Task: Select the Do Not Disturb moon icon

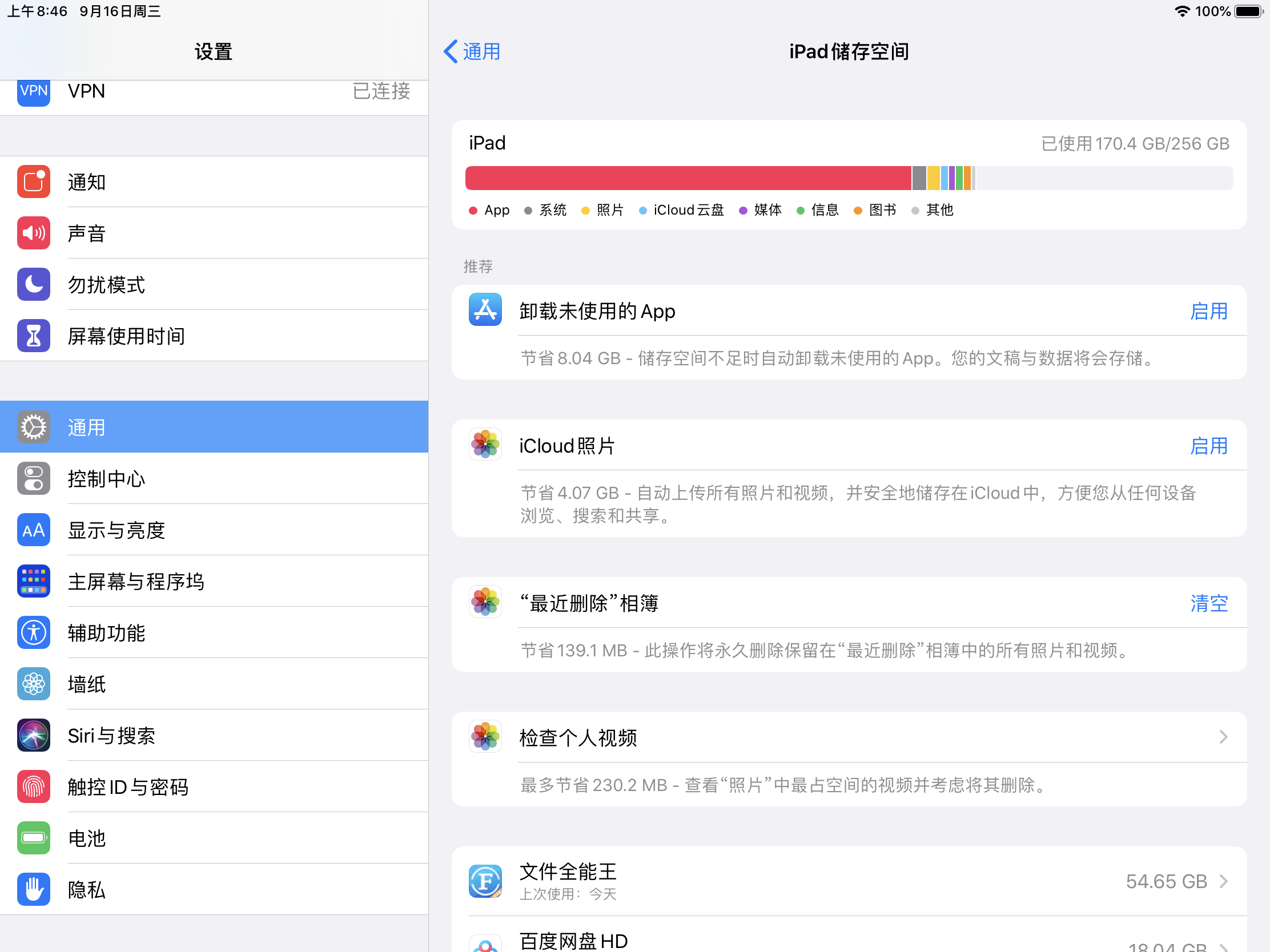Action: tap(33, 285)
